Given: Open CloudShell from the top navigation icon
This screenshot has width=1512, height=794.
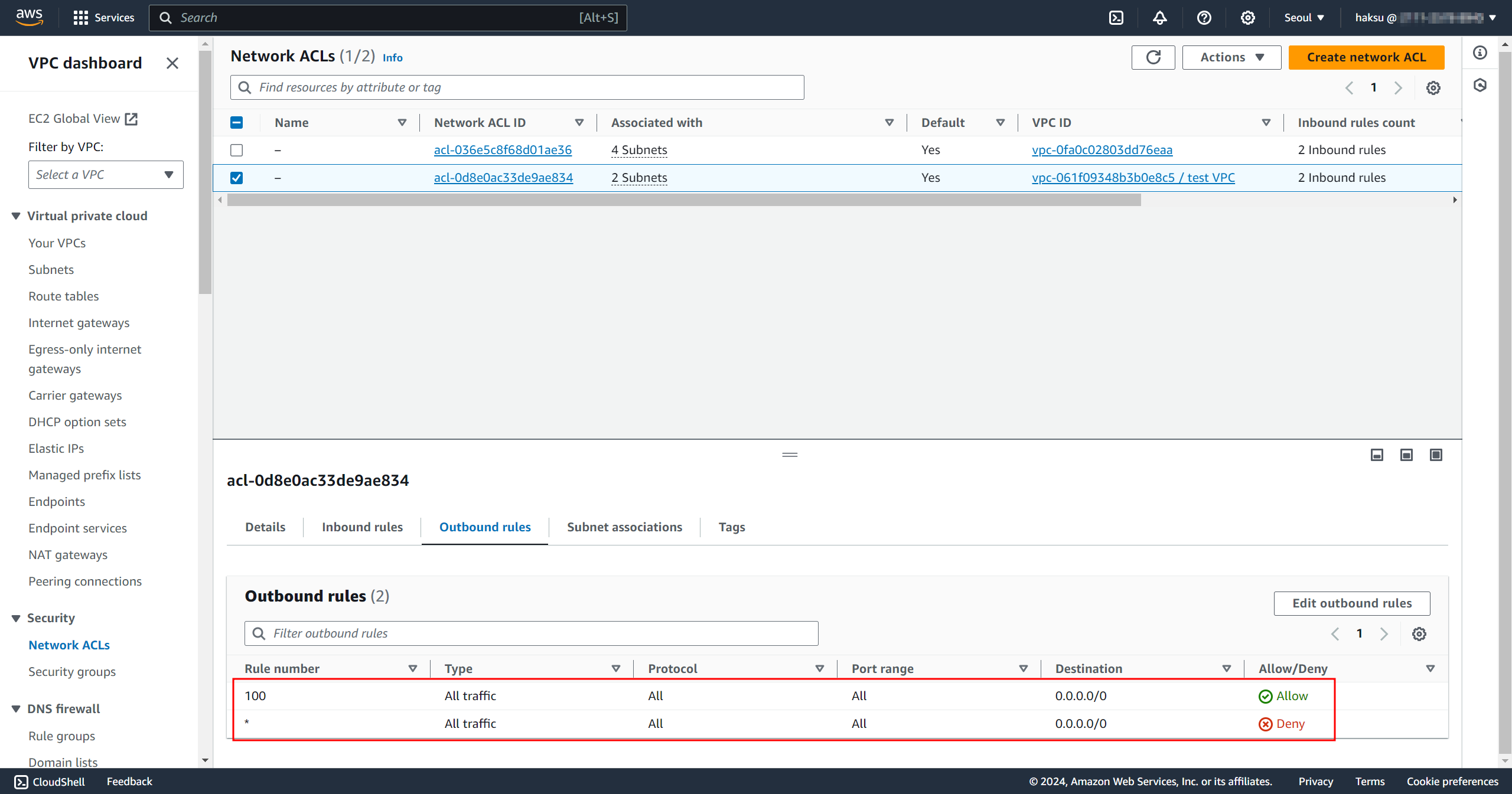Looking at the screenshot, I should click(x=1116, y=18).
